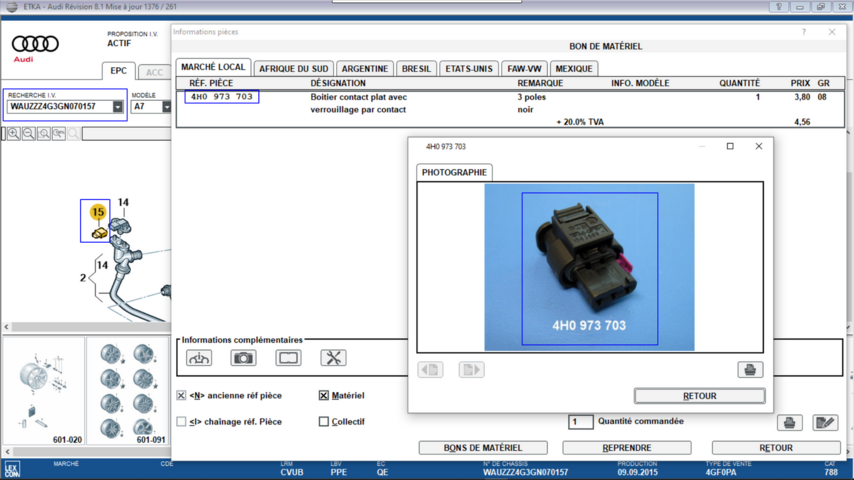The height and width of the screenshot is (480, 854).
Task: Select the zoom-to-area magnifier tool
Action: (44, 133)
